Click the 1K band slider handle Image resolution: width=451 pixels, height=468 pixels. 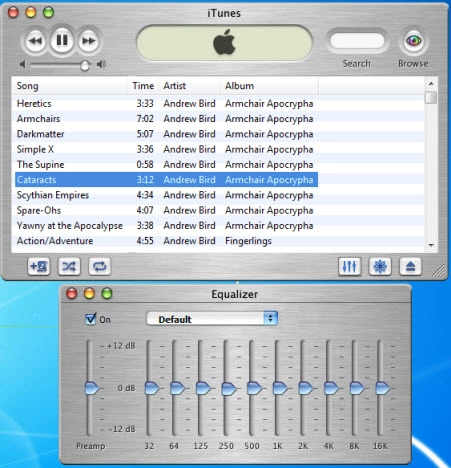tap(280, 388)
